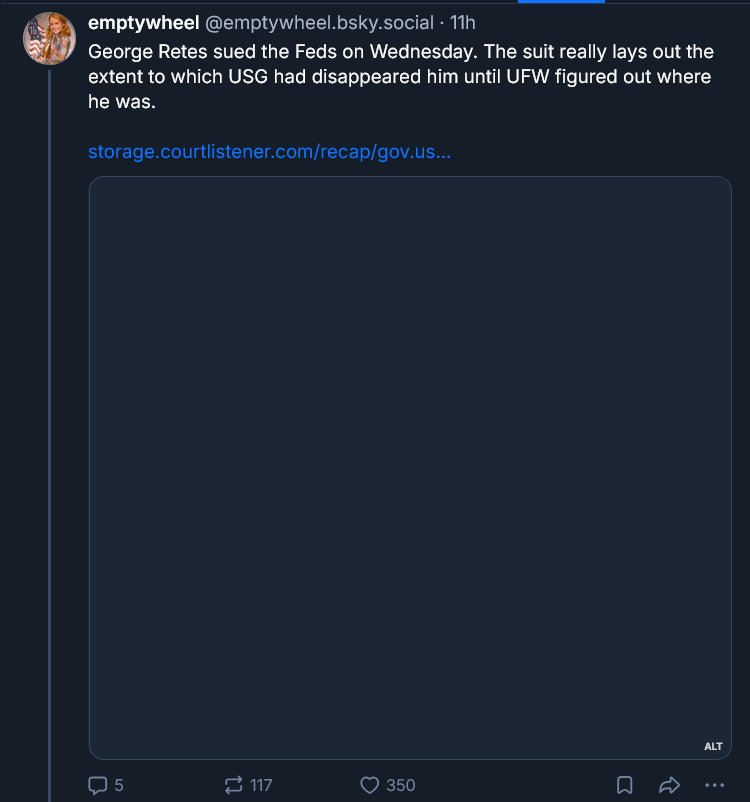Viewport: 750px width, 802px height.
Task: Click the vertical thread line below avatar
Action: pyautogui.click(x=49, y=400)
